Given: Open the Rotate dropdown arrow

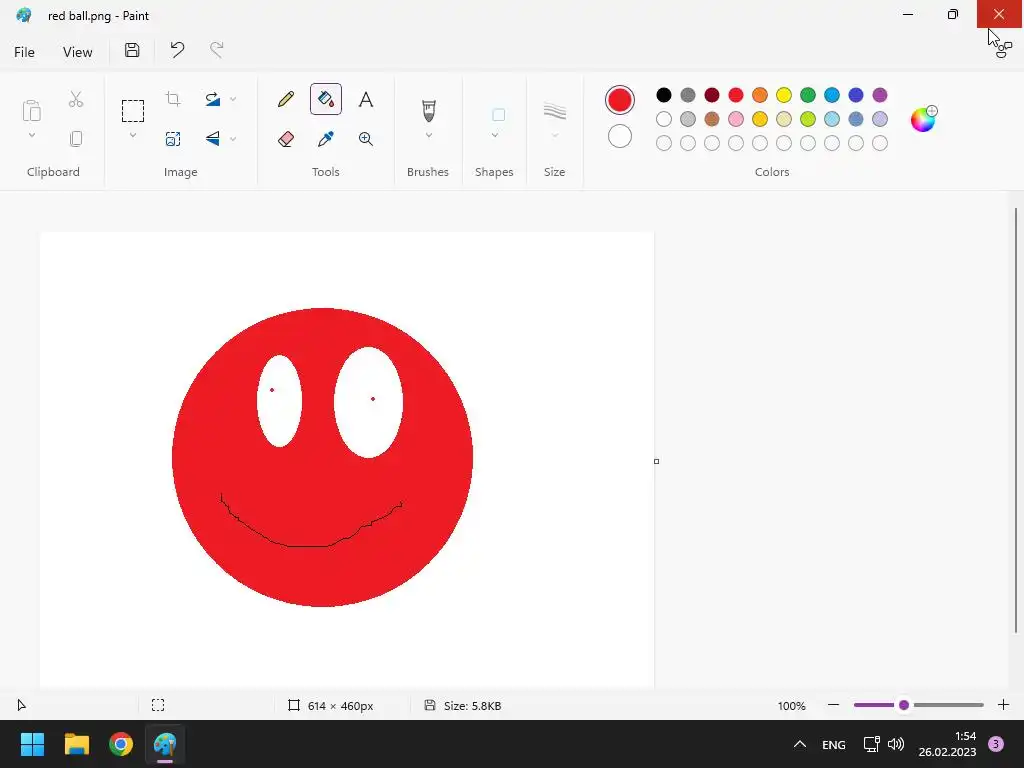Looking at the screenshot, I should pyautogui.click(x=233, y=99).
